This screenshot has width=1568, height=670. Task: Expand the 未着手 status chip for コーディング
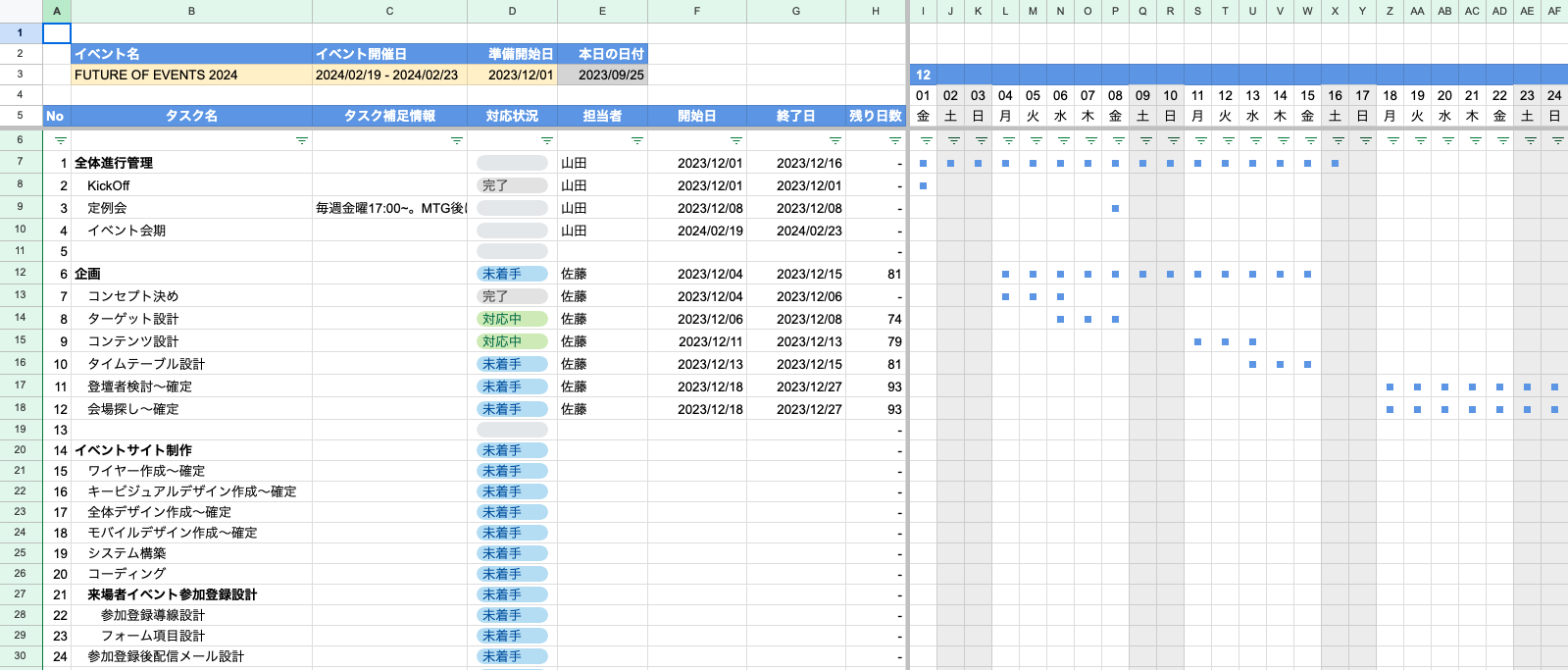pos(512,574)
